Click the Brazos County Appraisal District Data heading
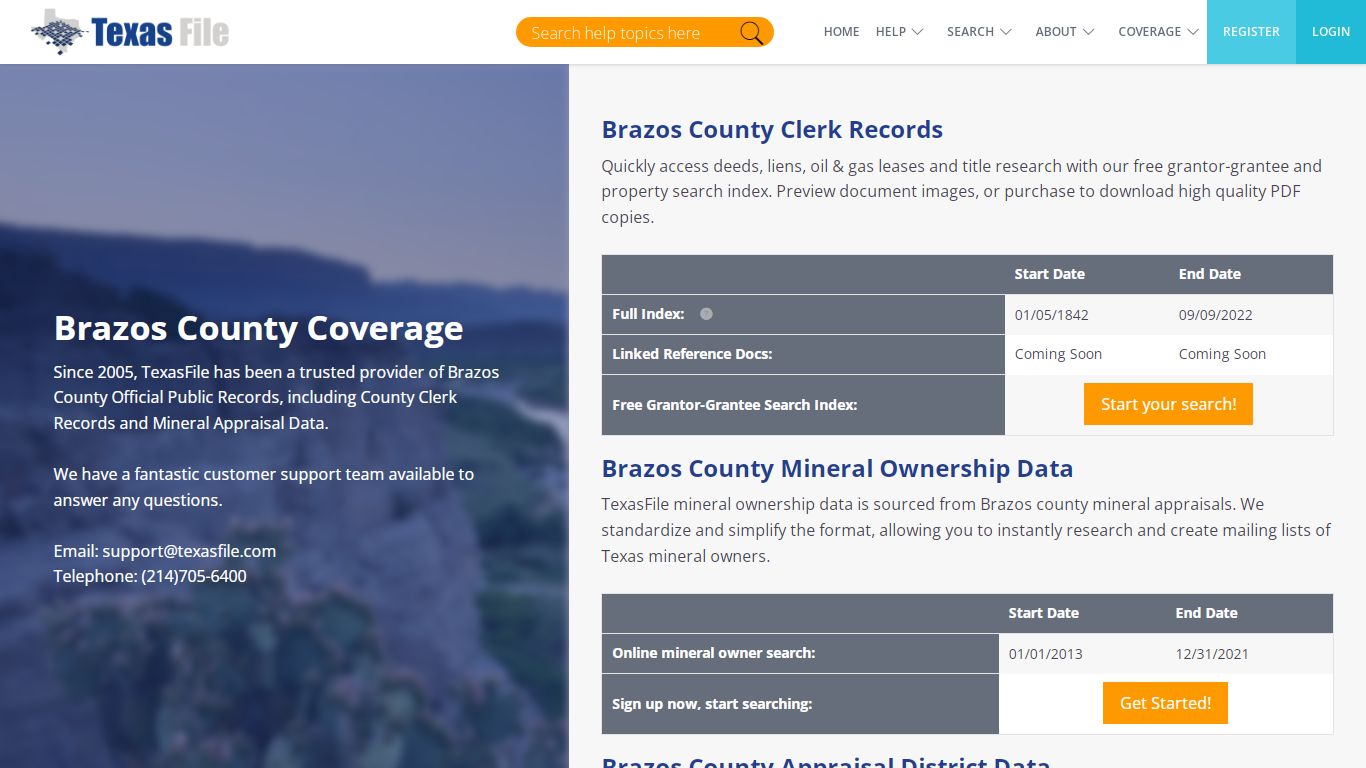The image size is (1366, 768). pos(825,762)
